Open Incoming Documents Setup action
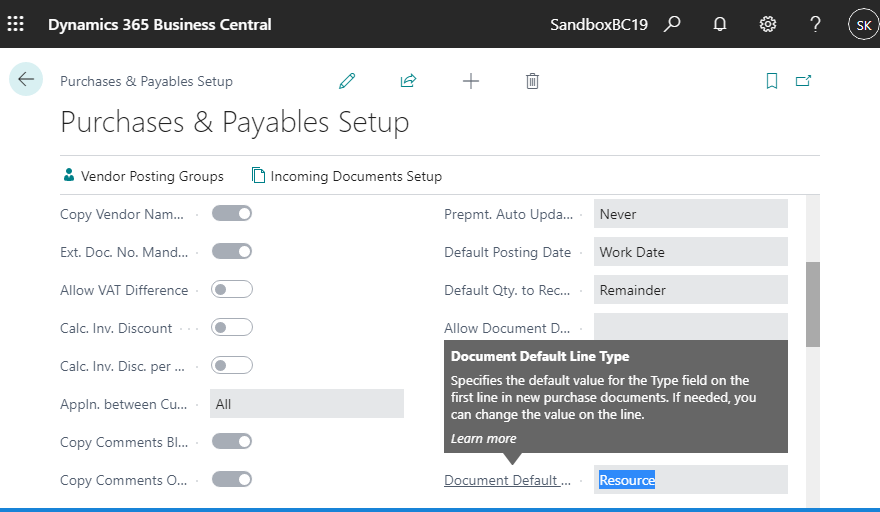The image size is (880, 512). coord(347,176)
